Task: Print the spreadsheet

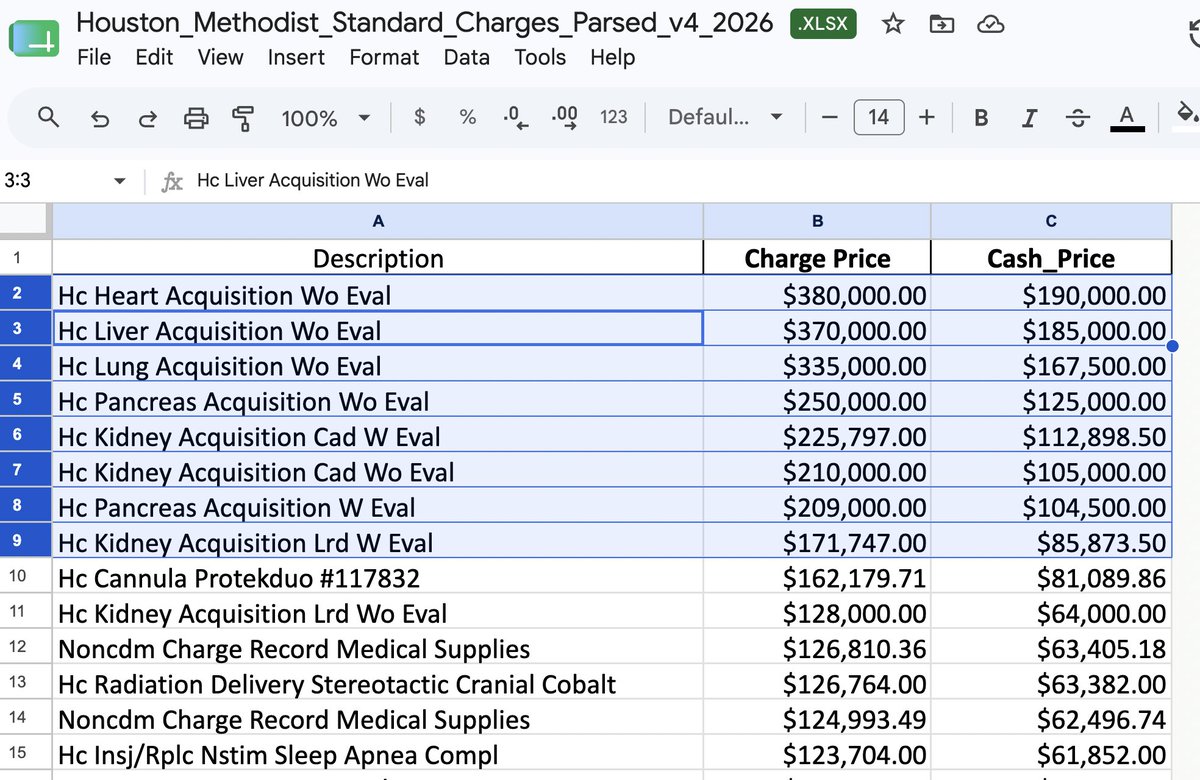Action: point(196,118)
